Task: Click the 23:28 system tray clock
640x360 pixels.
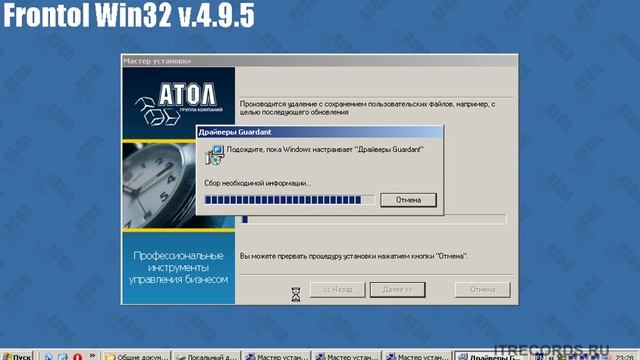Action: [x=624, y=357]
